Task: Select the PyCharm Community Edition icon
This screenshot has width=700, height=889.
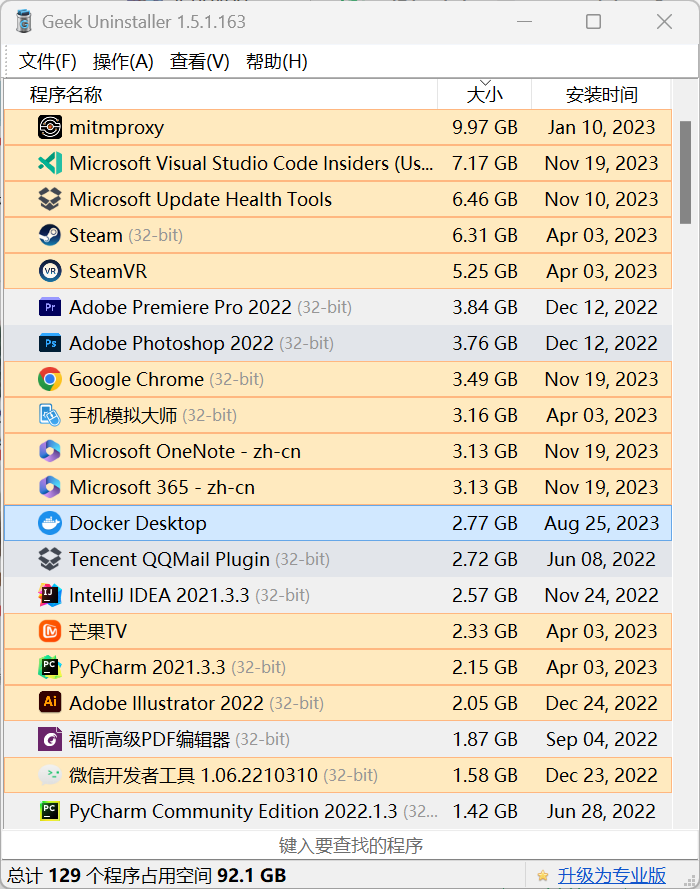Action: tap(50, 811)
